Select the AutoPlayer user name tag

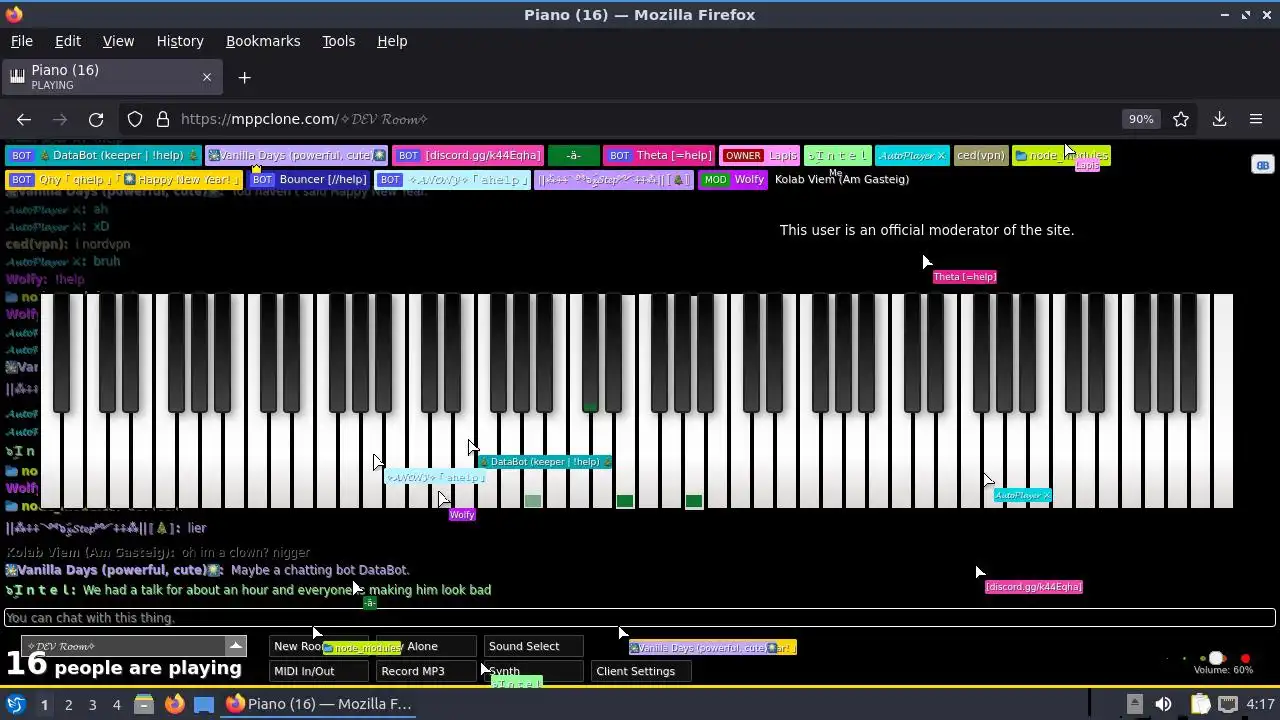[x=912, y=155]
